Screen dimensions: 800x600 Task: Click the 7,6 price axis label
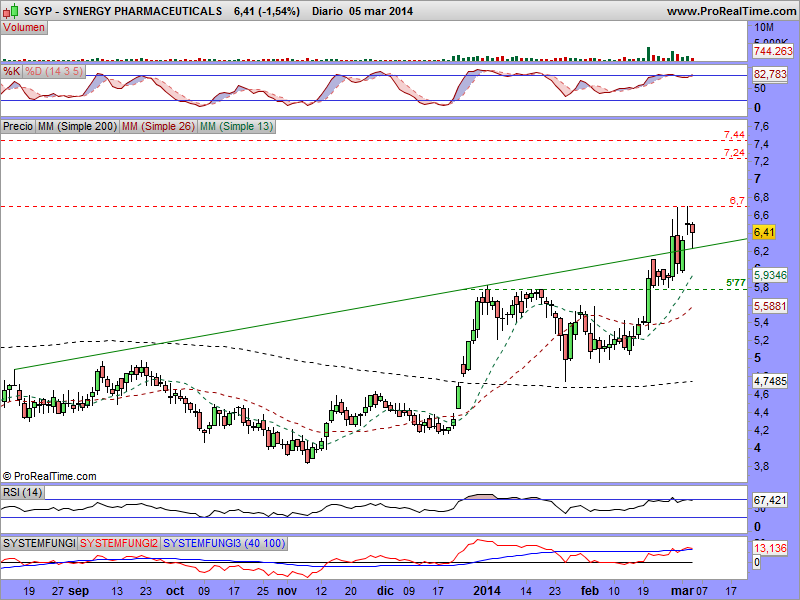click(762, 127)
